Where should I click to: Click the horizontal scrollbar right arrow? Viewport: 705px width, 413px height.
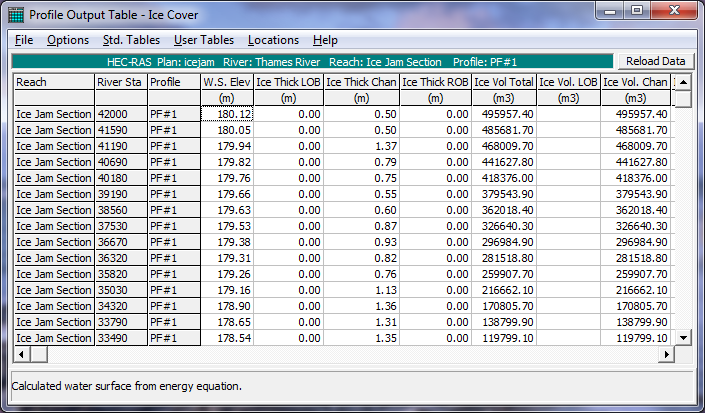tap(666, 355)
